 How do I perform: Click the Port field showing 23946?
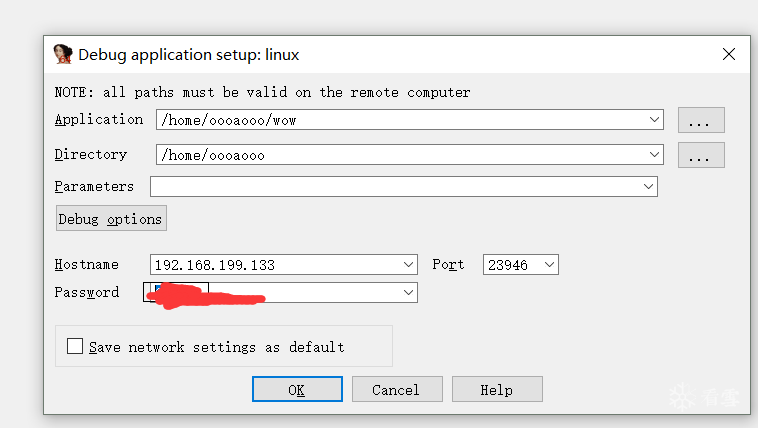pyautogui.click(x=511, y=265)
